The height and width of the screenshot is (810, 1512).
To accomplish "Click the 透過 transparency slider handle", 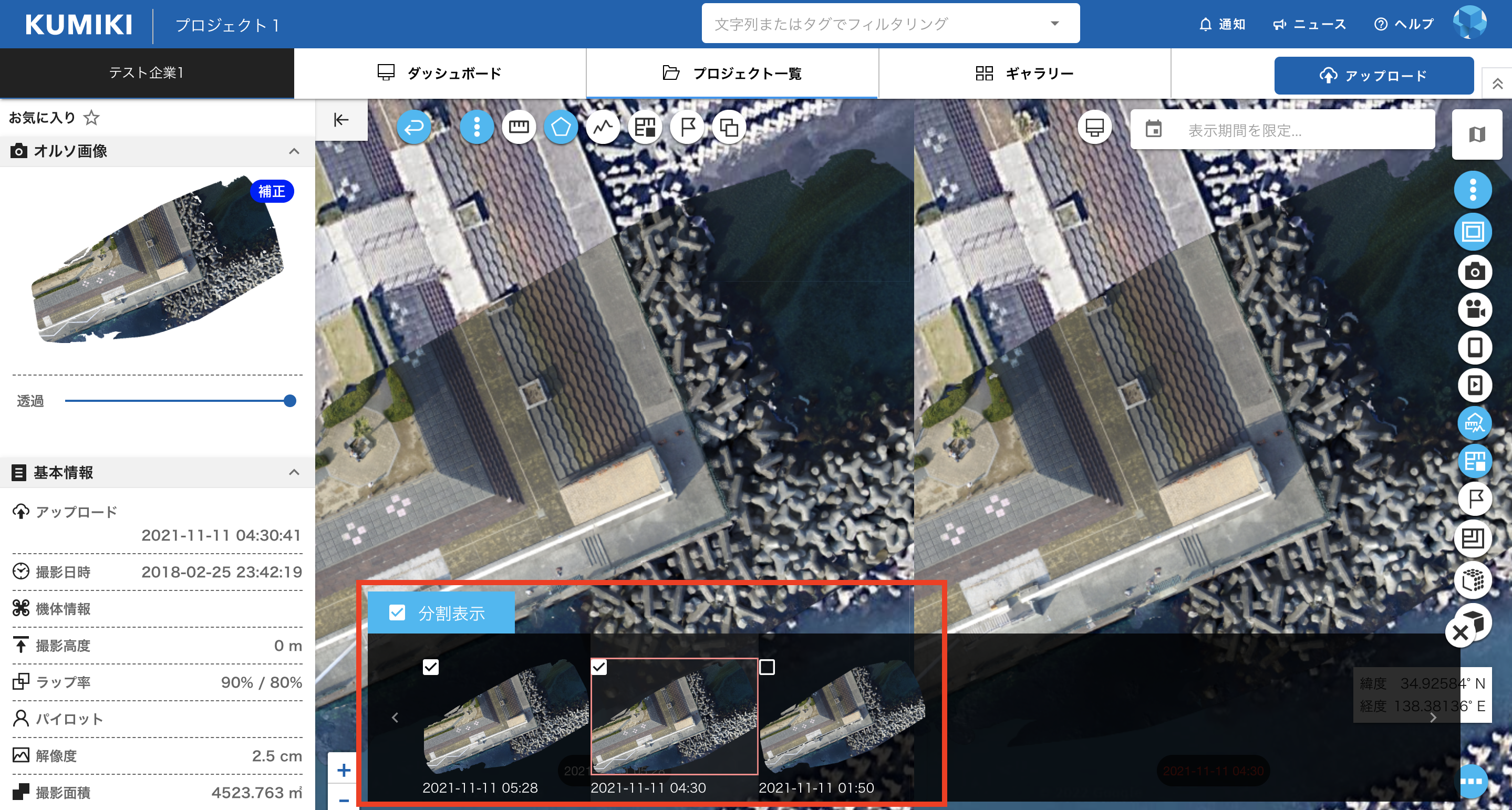I will (x=290, y=401).
